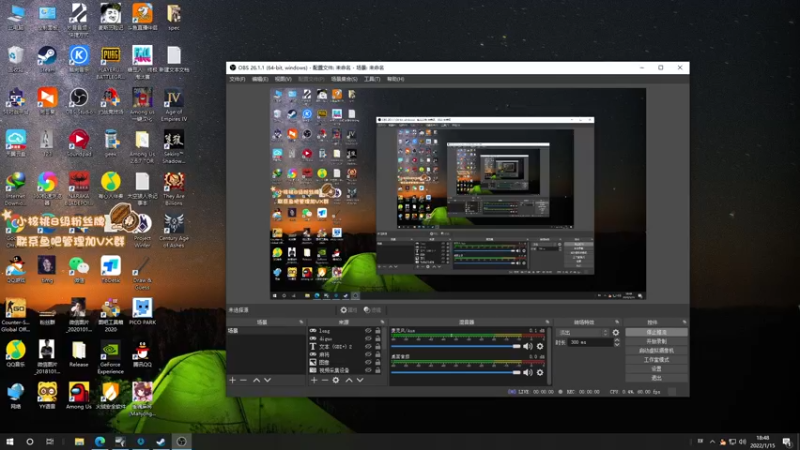Open microphone/Aux audio settings gear

(x=540, y=346)
